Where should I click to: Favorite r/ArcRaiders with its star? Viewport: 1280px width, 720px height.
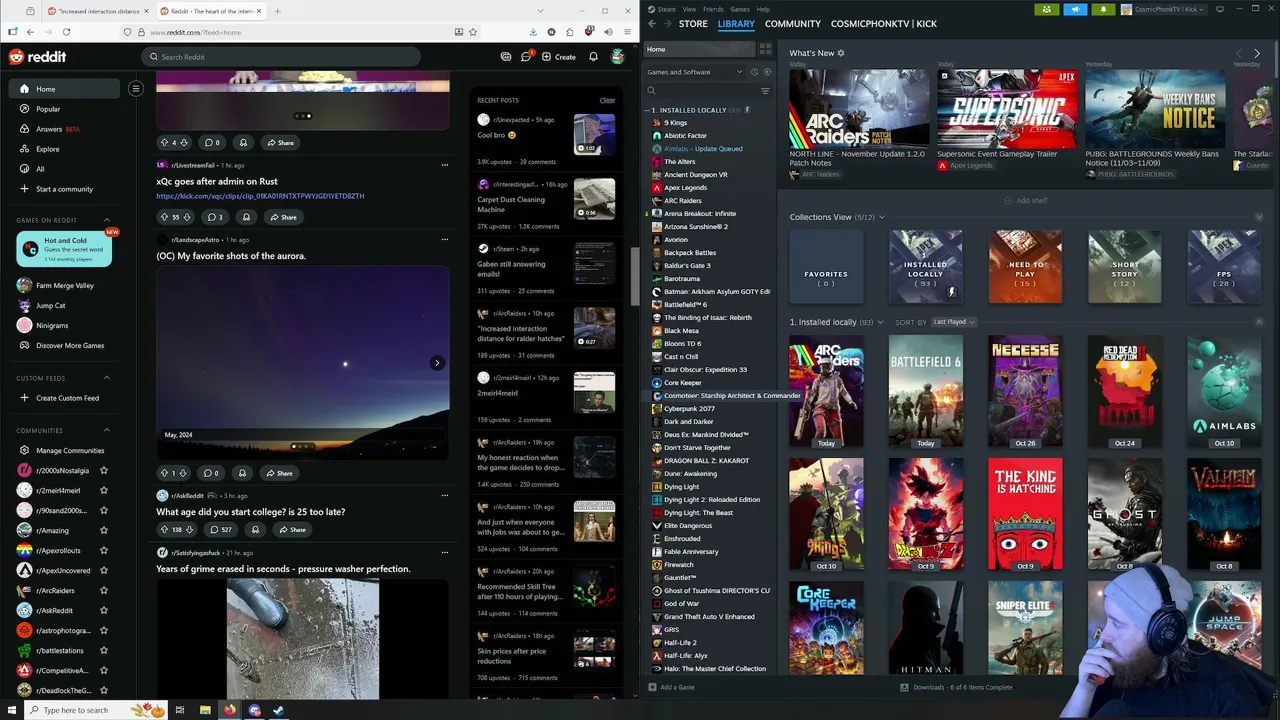coord(104,591)
